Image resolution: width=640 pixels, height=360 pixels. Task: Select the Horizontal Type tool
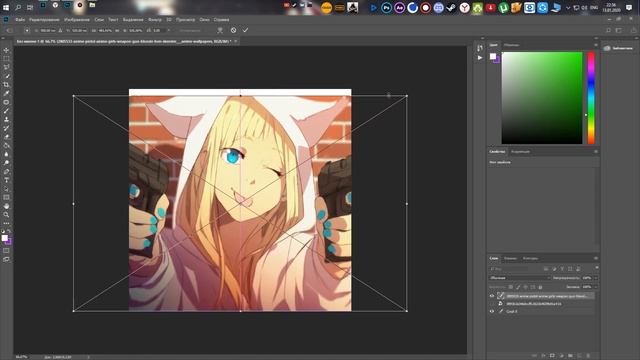[x=6, y=180]
